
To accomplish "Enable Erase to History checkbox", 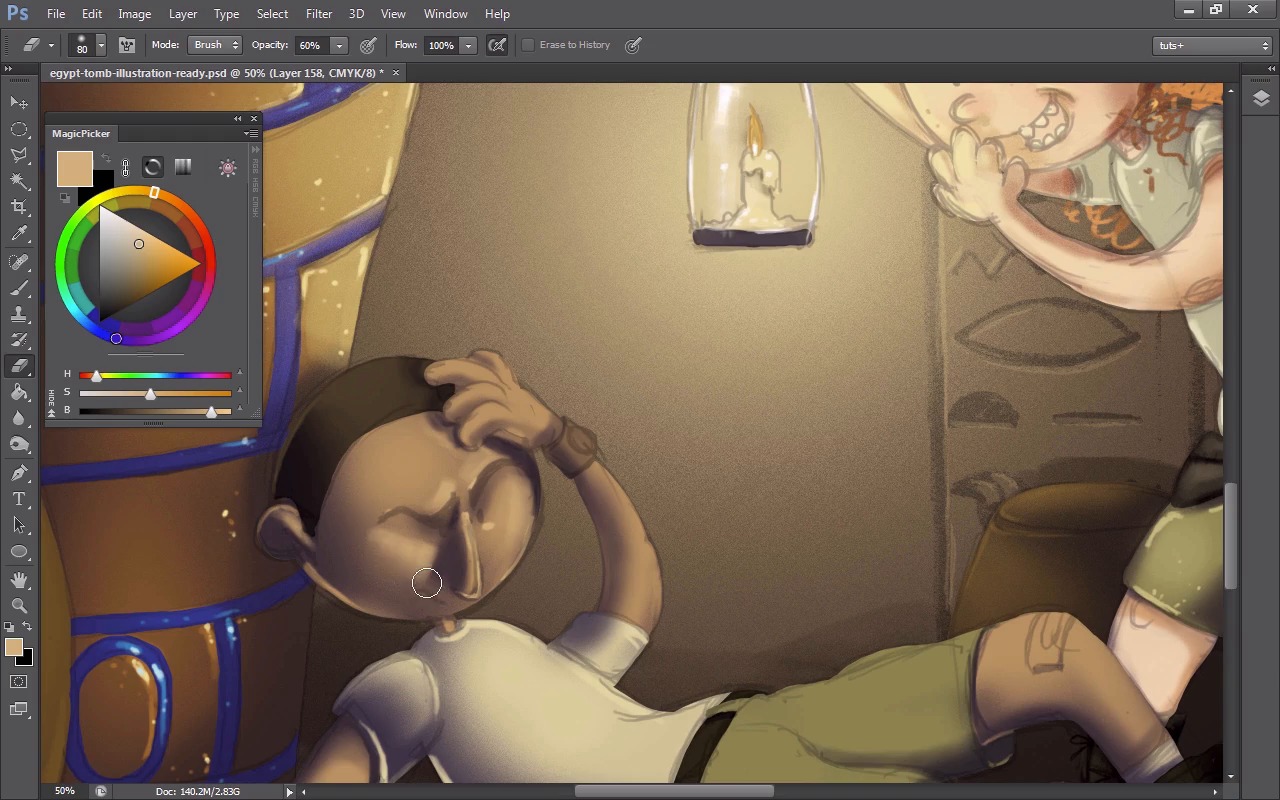I will [x=528, y=45].
